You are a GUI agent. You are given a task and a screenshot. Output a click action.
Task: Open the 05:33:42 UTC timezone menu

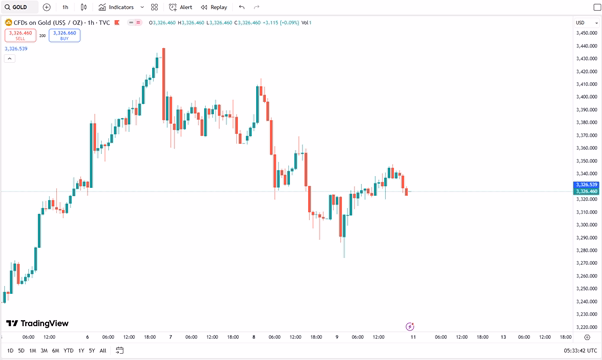pos(580,350)
